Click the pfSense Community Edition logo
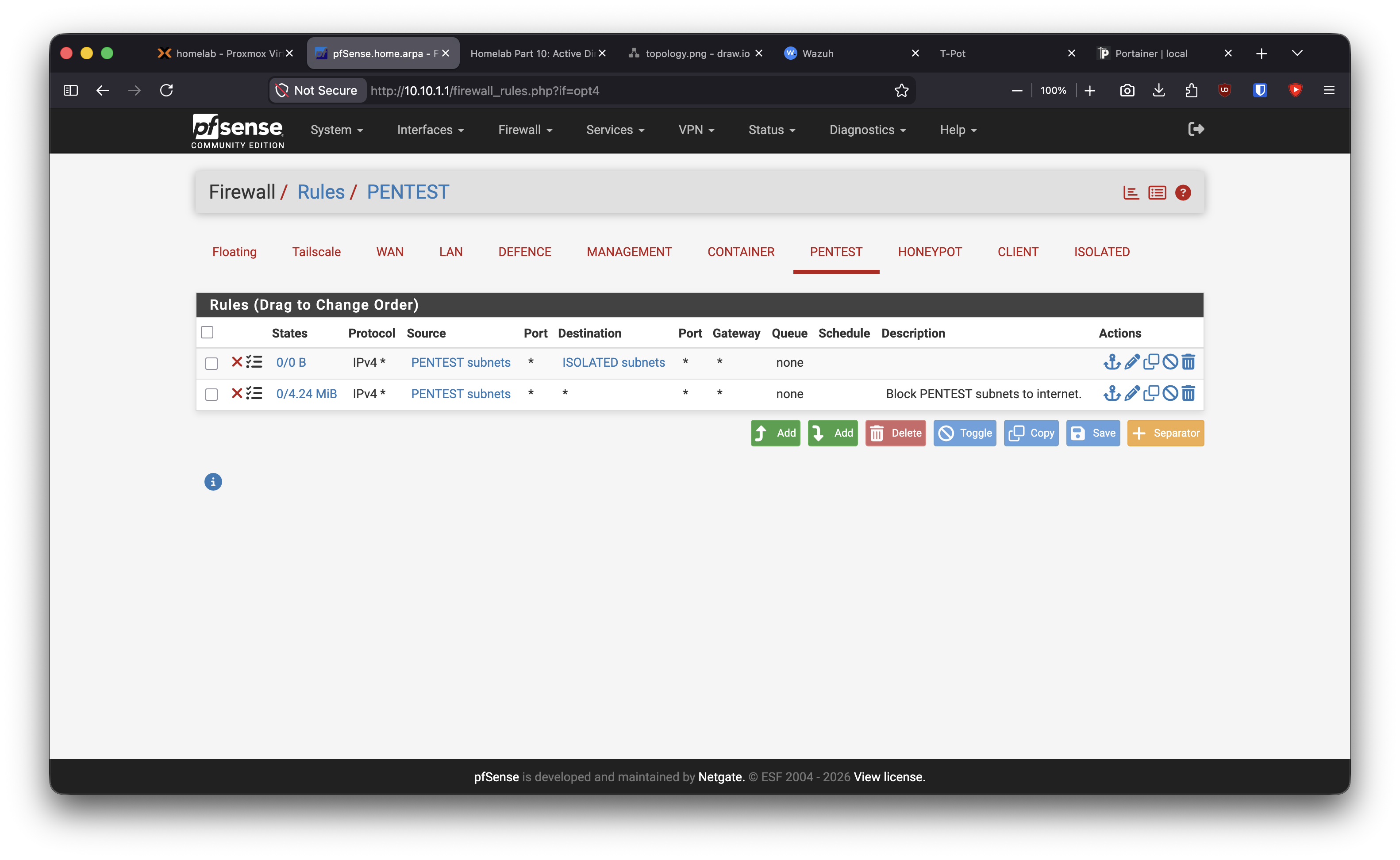Screen dimensions: 1400x860 [x=237, y=131]
